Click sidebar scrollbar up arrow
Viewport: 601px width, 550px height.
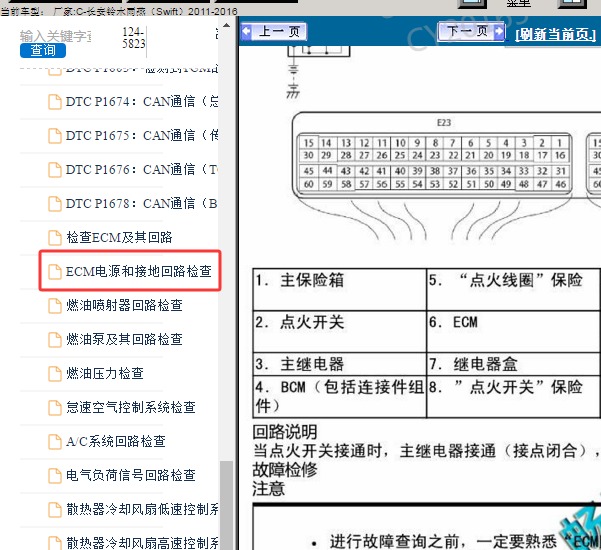(x=227, y=25)
